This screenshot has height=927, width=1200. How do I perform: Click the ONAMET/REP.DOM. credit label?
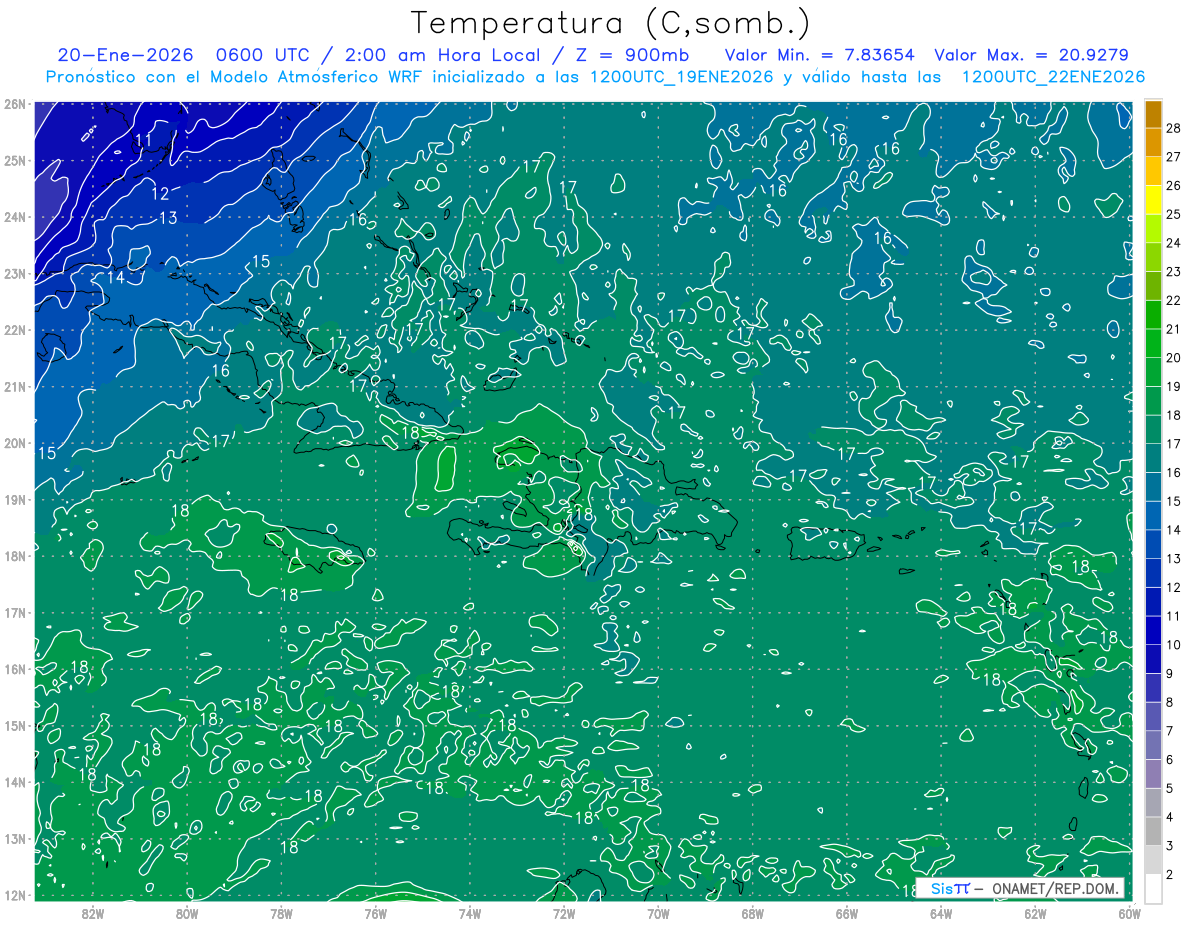pyautogui.click(x=1054, y=888)
